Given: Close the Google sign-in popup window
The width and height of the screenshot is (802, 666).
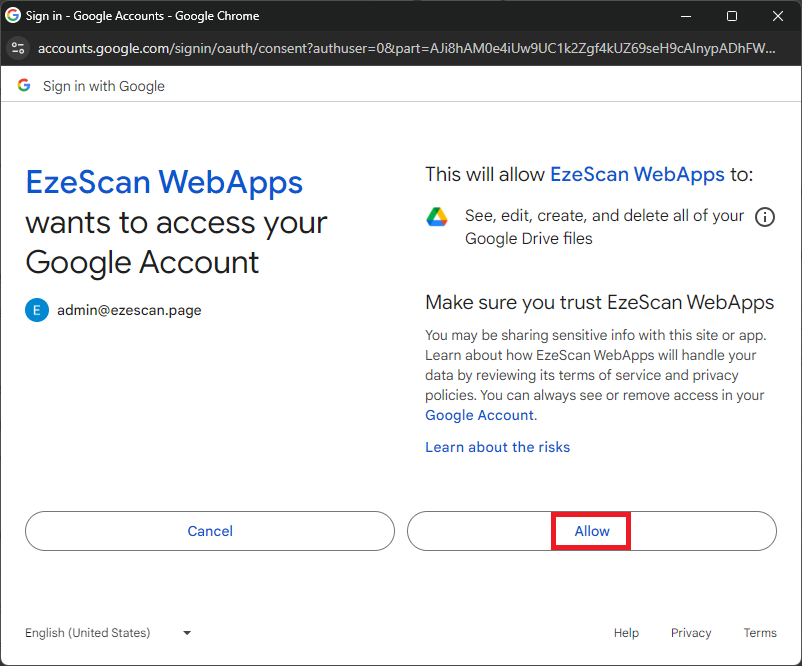Looking at the screenshot, I should (778, 16).
